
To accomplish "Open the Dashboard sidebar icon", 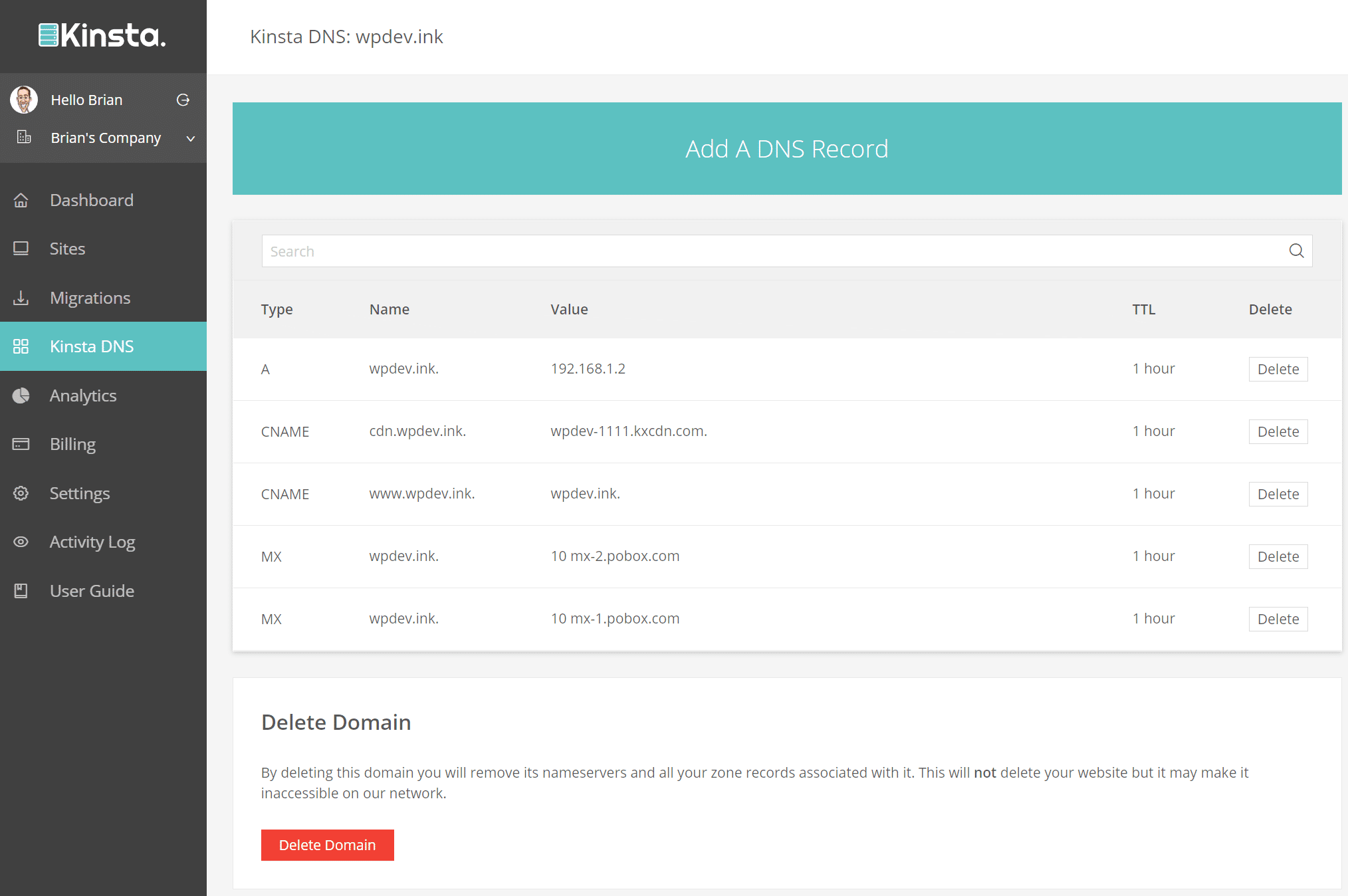I will click(x=21, y=199).
